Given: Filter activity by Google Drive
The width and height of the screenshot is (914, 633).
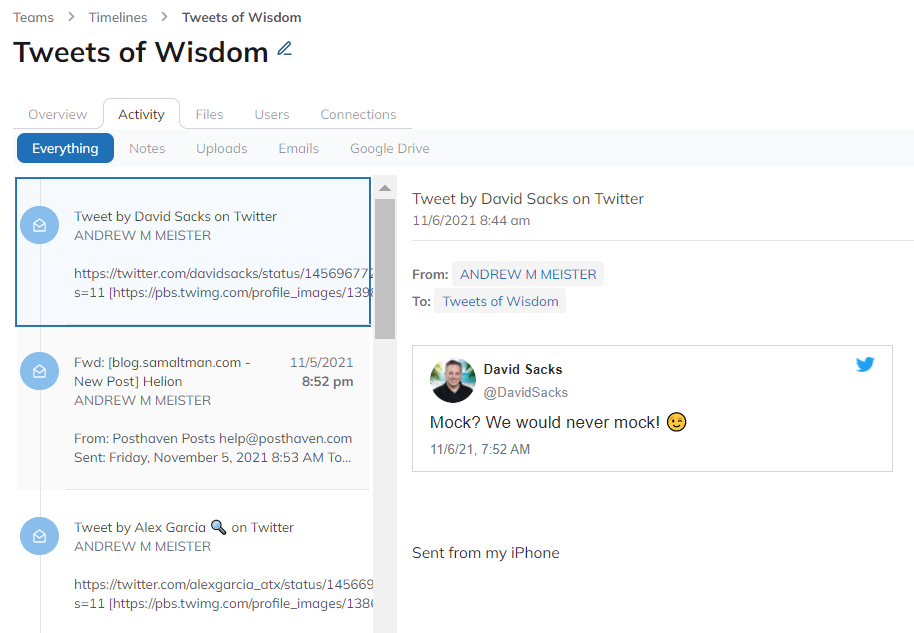Looking at the screenshot, I should [x=389, y=148].
